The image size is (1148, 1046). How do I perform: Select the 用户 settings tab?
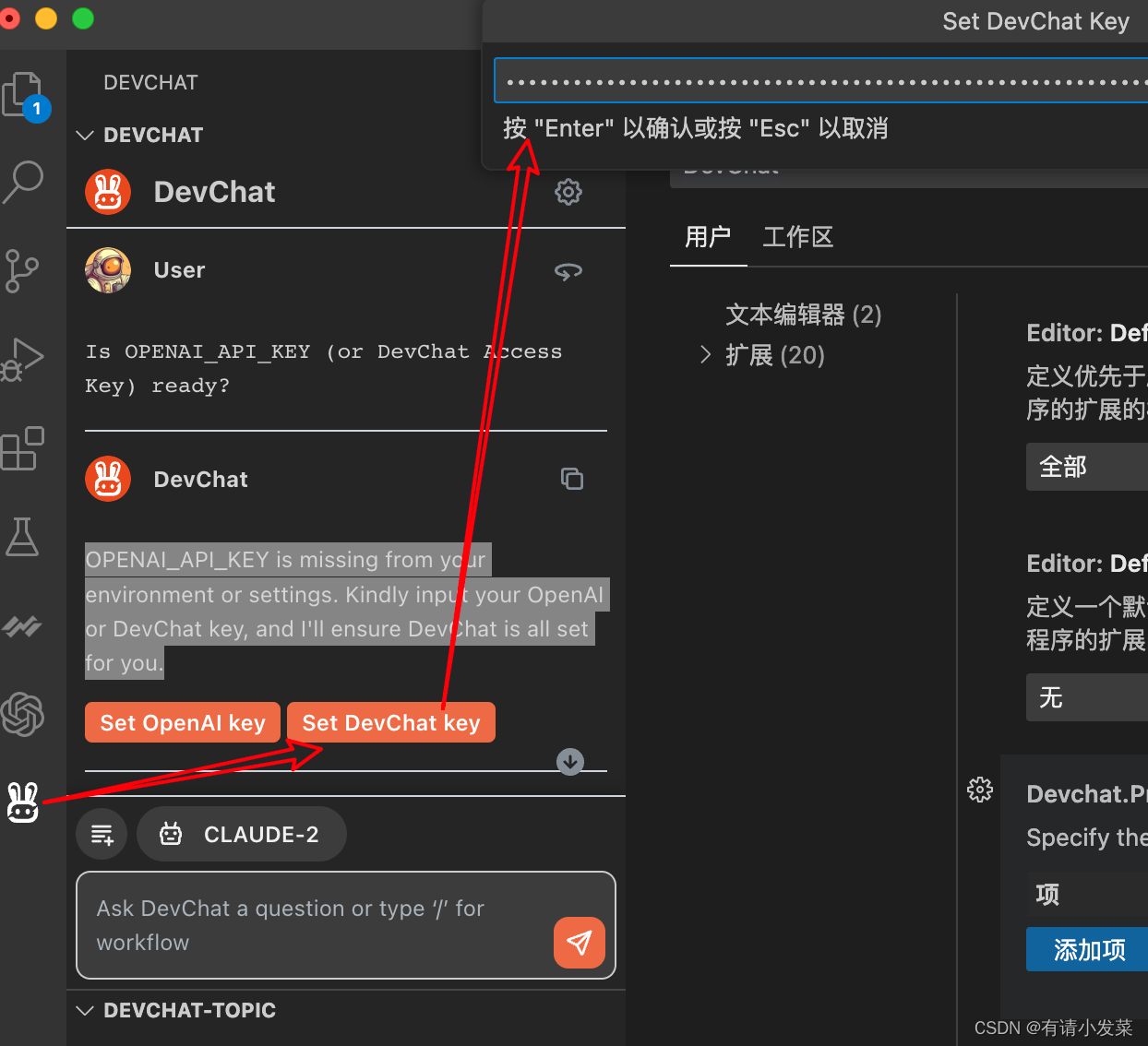coord(708,236)
